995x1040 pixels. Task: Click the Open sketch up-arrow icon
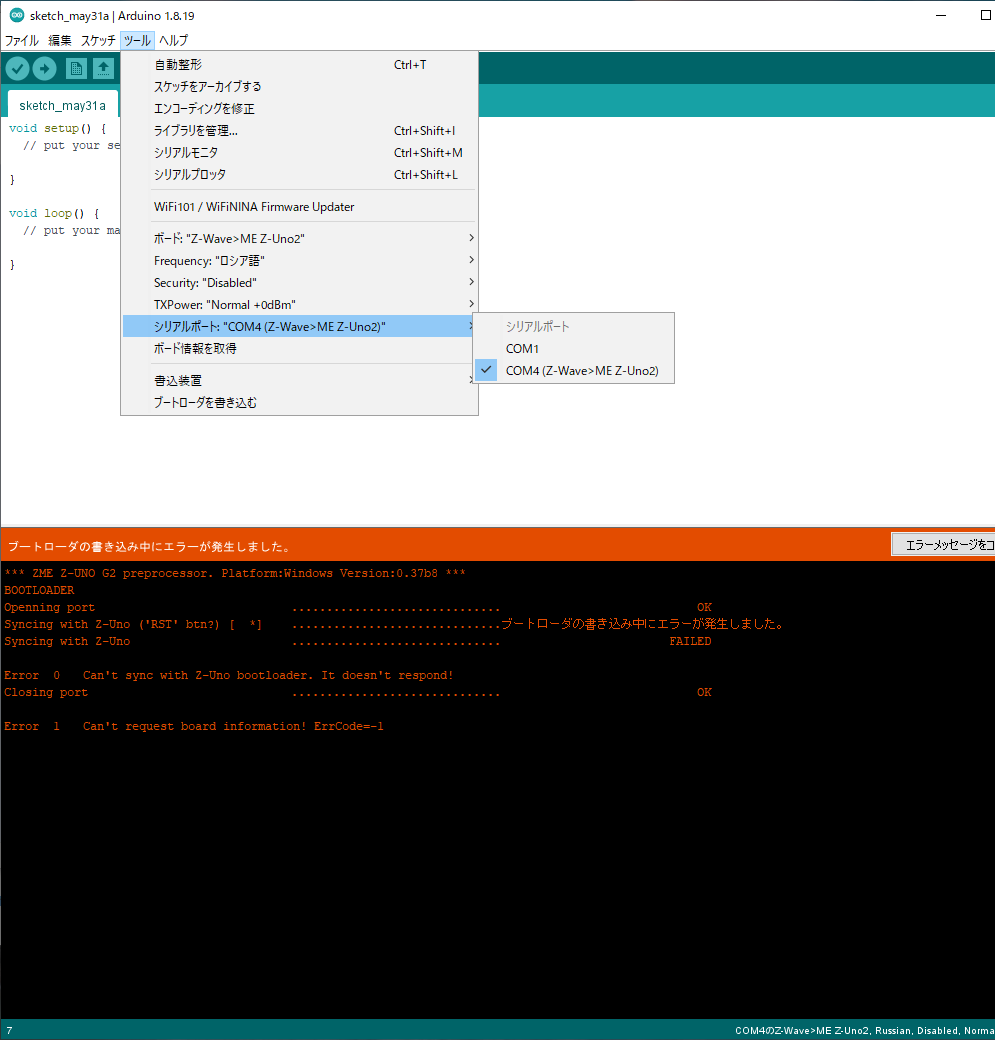click(103, 68)
